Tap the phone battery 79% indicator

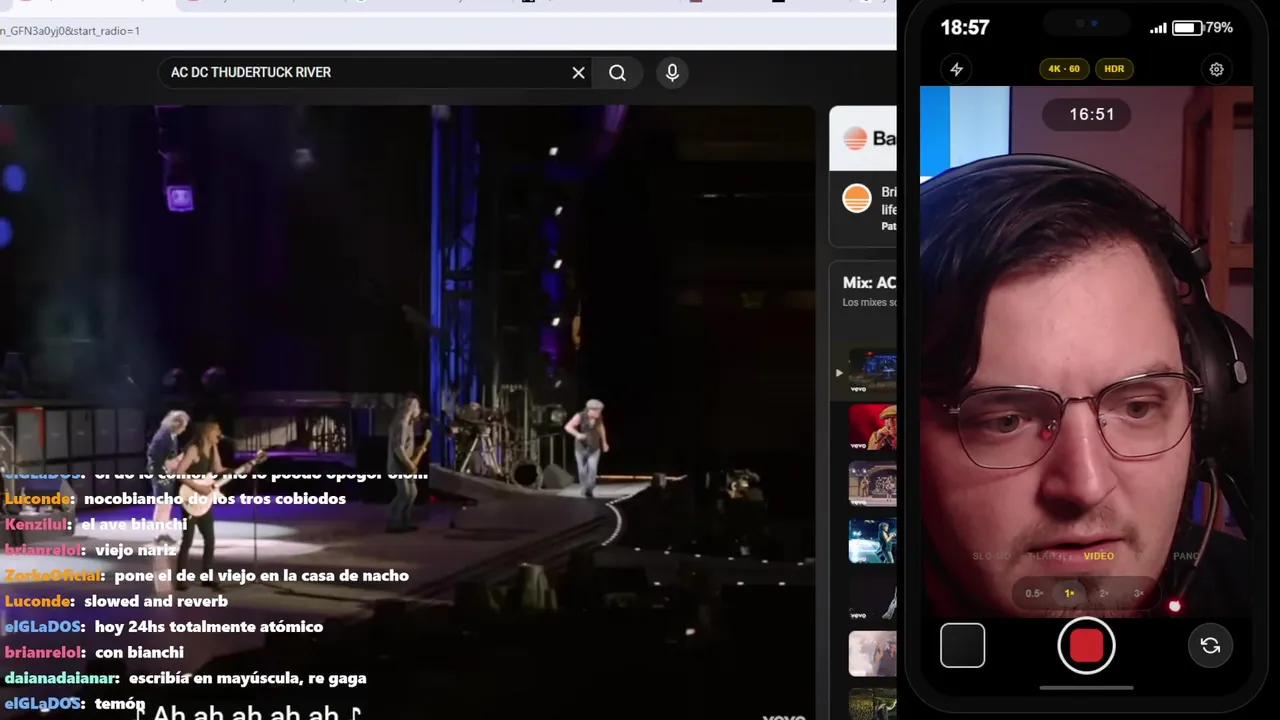click(x=1203, y=28)
